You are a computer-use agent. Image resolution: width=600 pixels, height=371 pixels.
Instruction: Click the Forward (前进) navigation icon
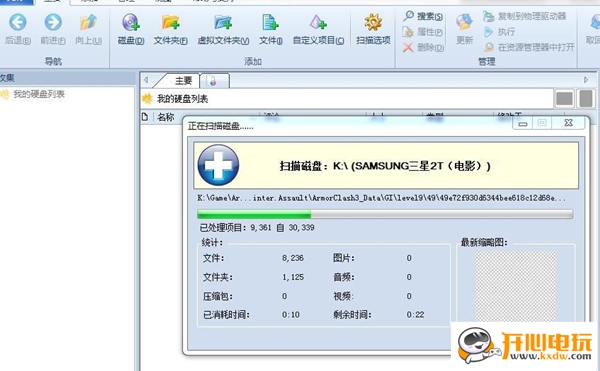point(53,23)
